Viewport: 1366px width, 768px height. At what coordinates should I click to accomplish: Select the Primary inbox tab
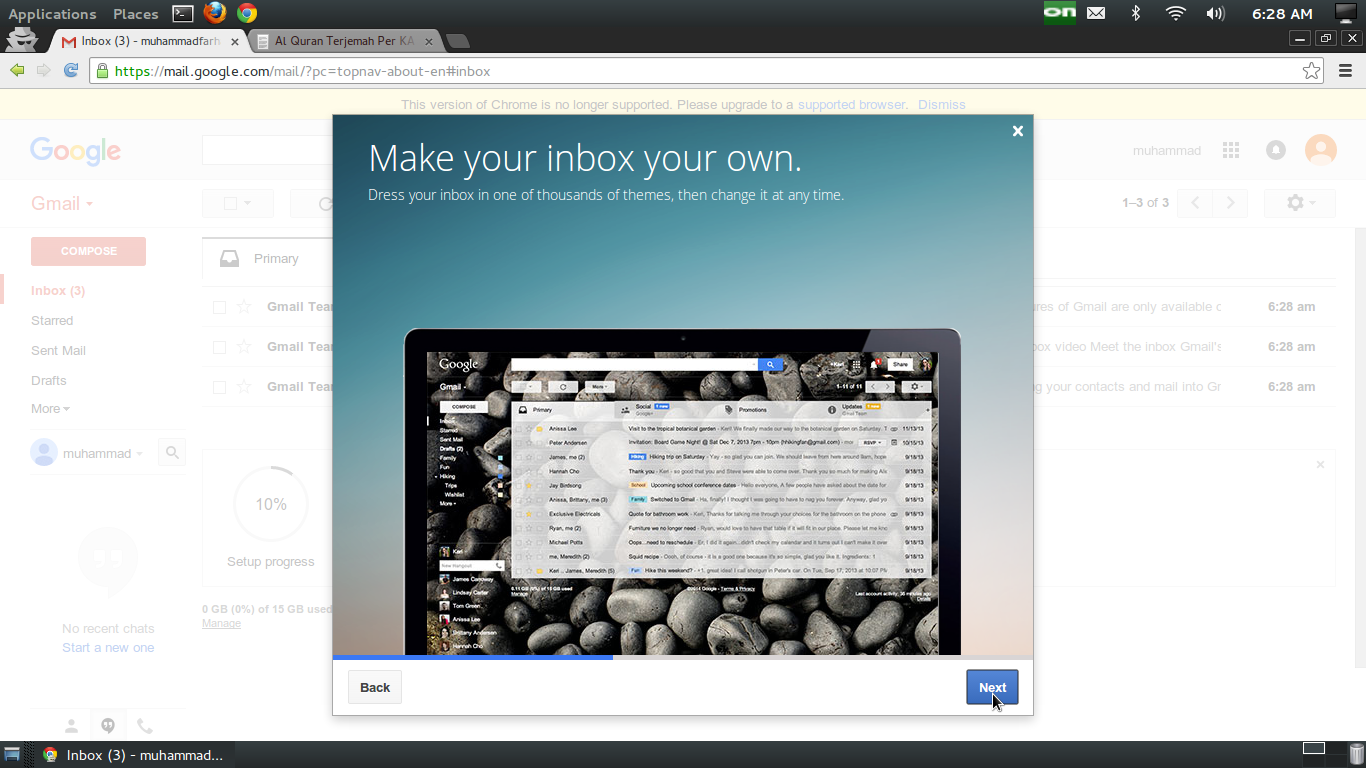(267, 258)
